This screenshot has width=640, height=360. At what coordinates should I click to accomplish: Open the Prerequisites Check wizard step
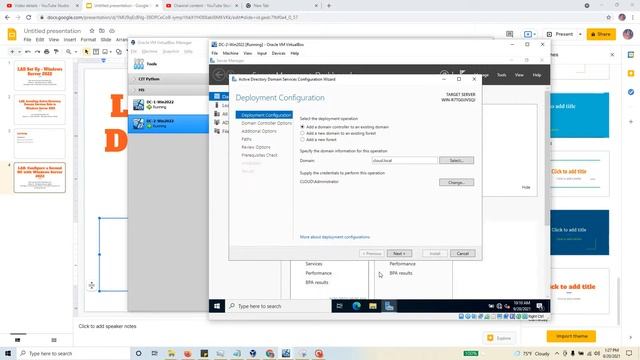(259, 155)
